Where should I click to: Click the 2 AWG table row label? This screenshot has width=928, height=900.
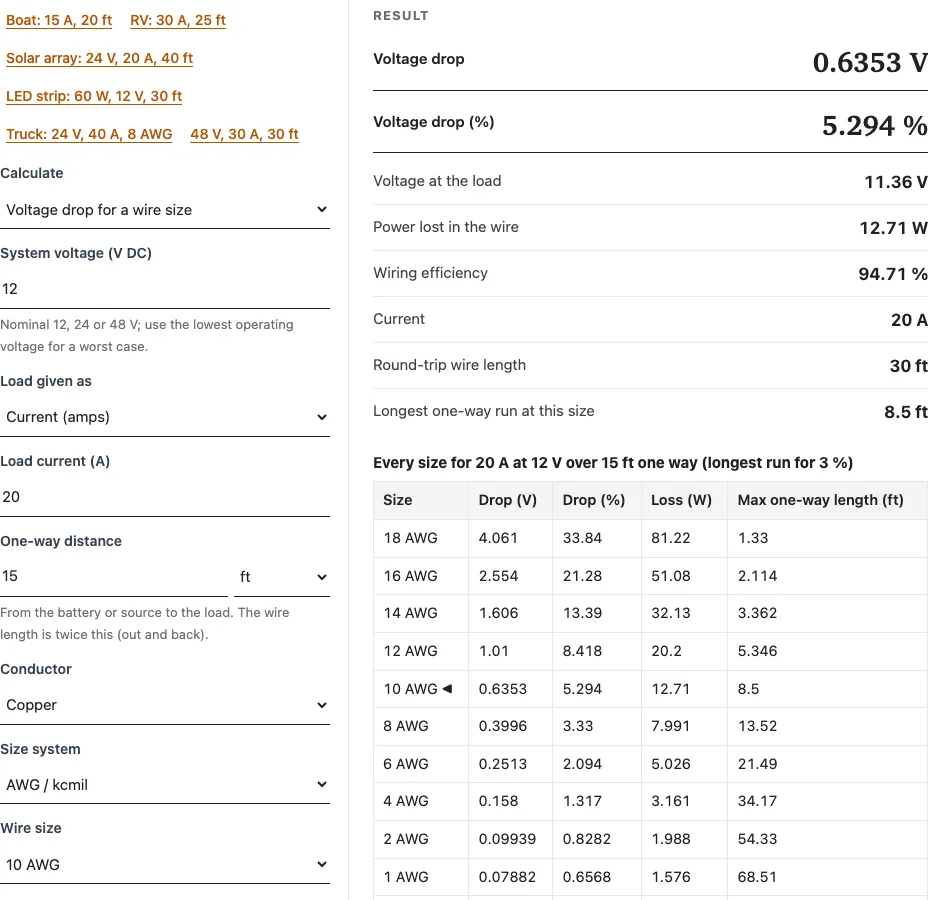(405, 839)
